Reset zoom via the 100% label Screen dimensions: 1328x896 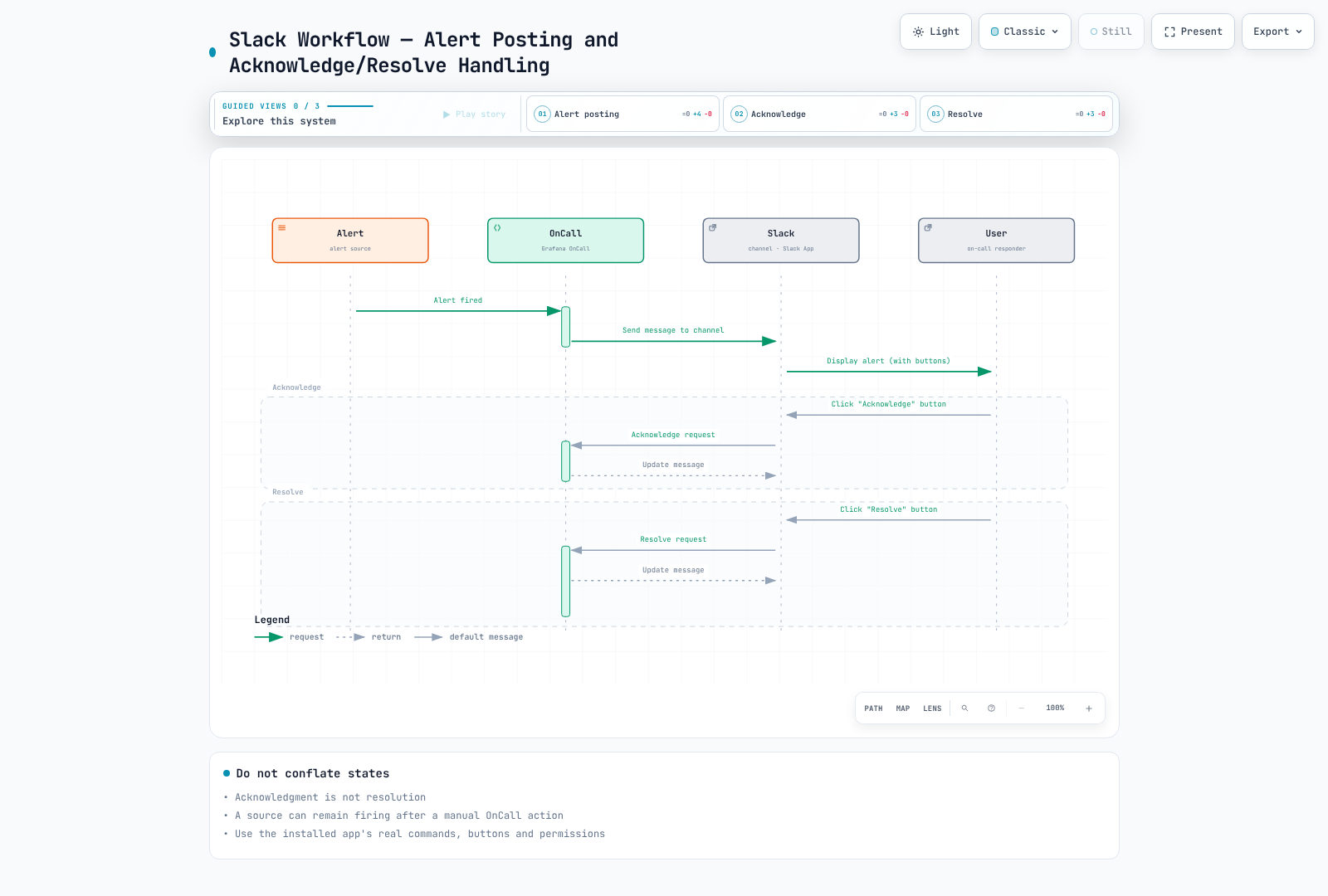tap(1055, 708)
